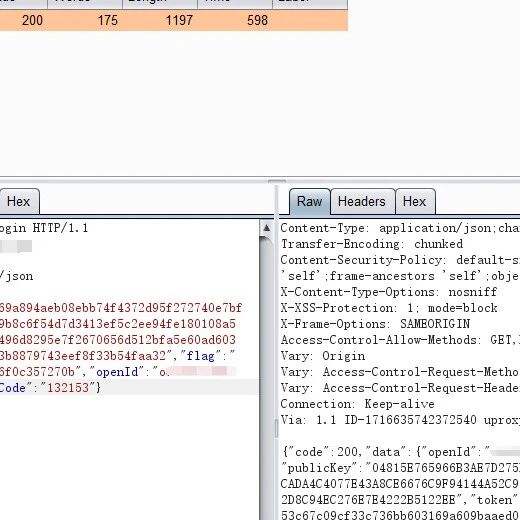Click the Vary: Access-Control-Request-Method line
520x520 pixels.
click(400, 372)
